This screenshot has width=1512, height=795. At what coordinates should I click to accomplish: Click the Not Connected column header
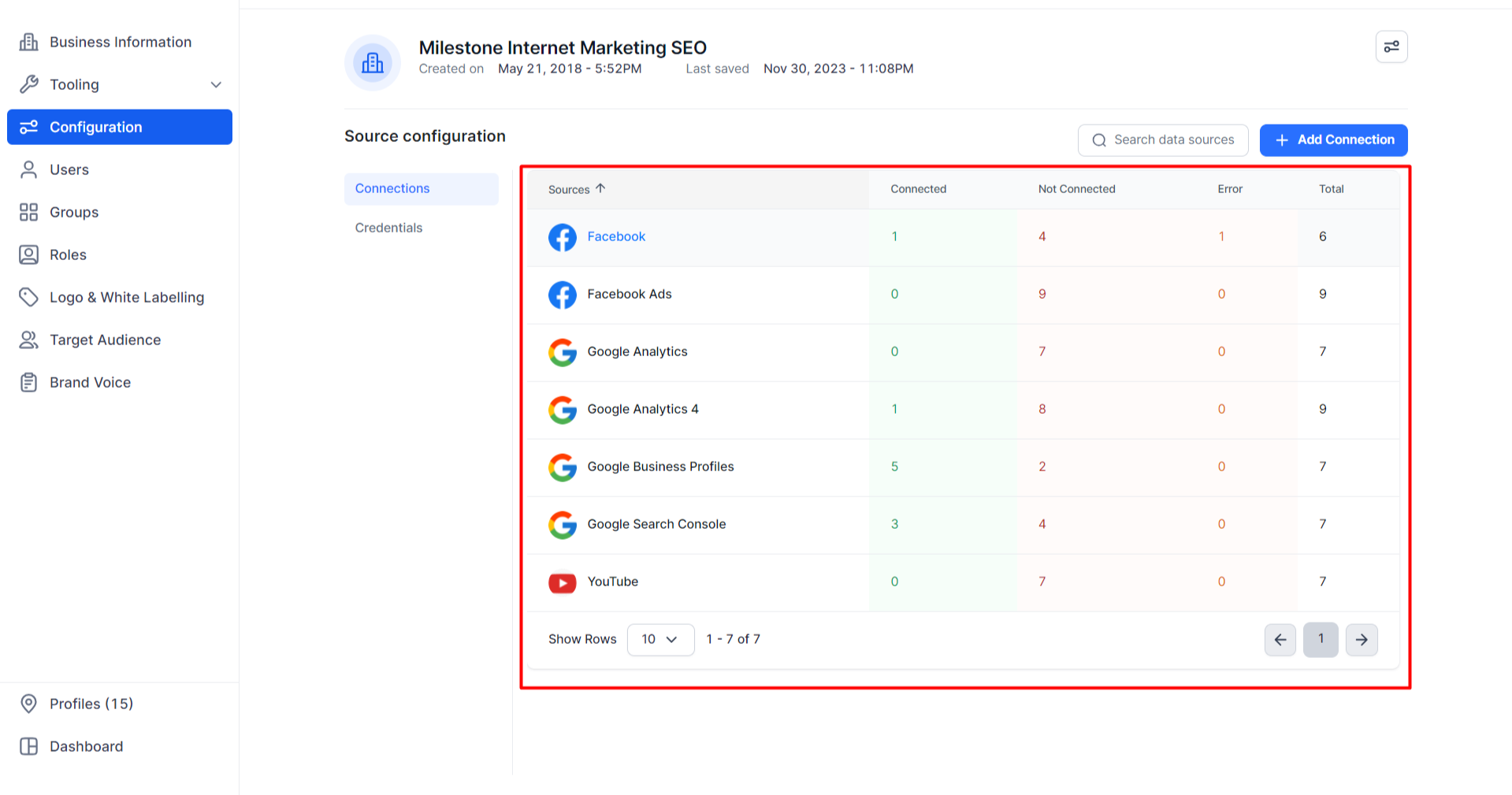click(1076, 189)
